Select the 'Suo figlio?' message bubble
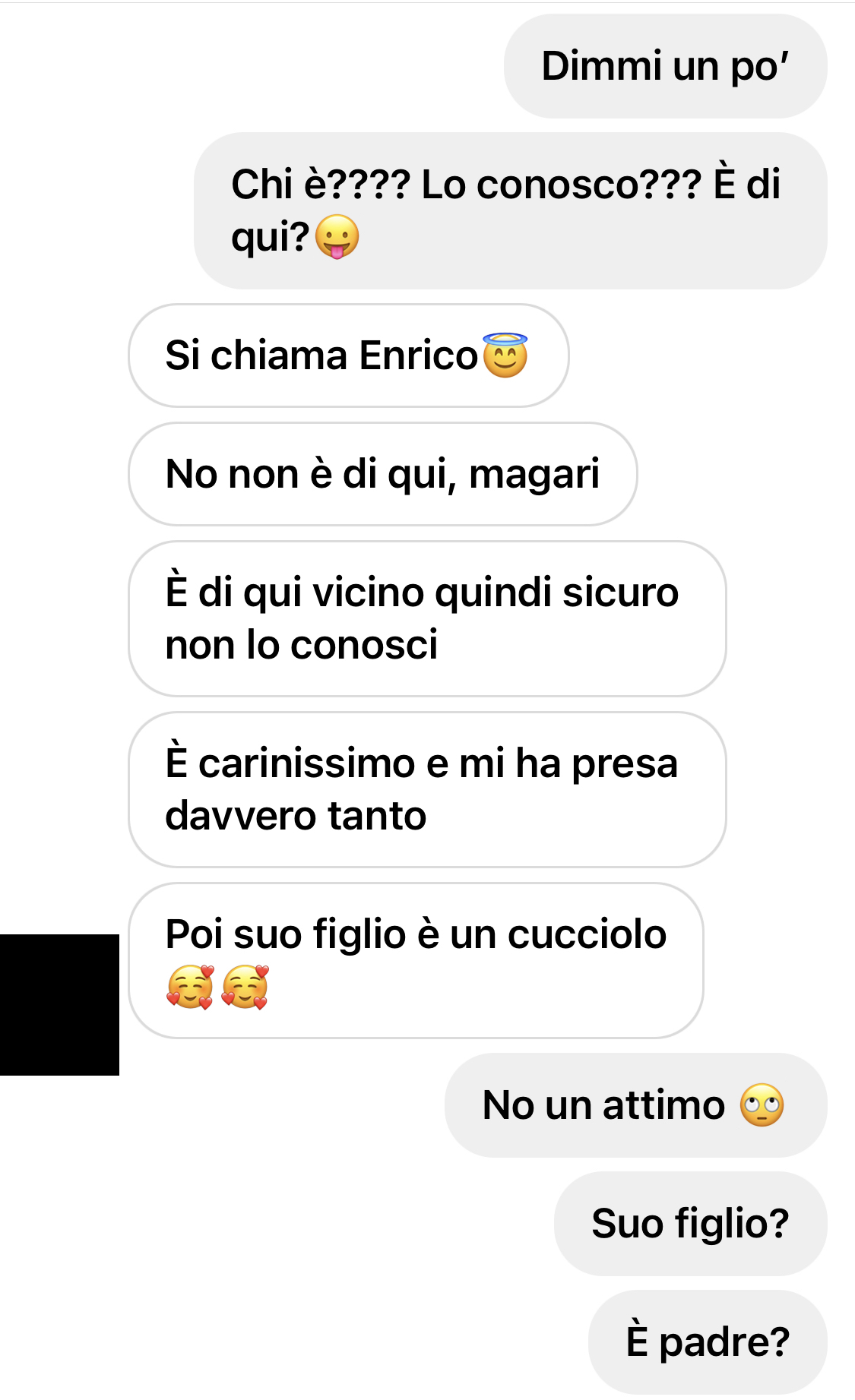Image resolution: width=855 pixels, height=1400 pixels. [x=690, y=1224]
